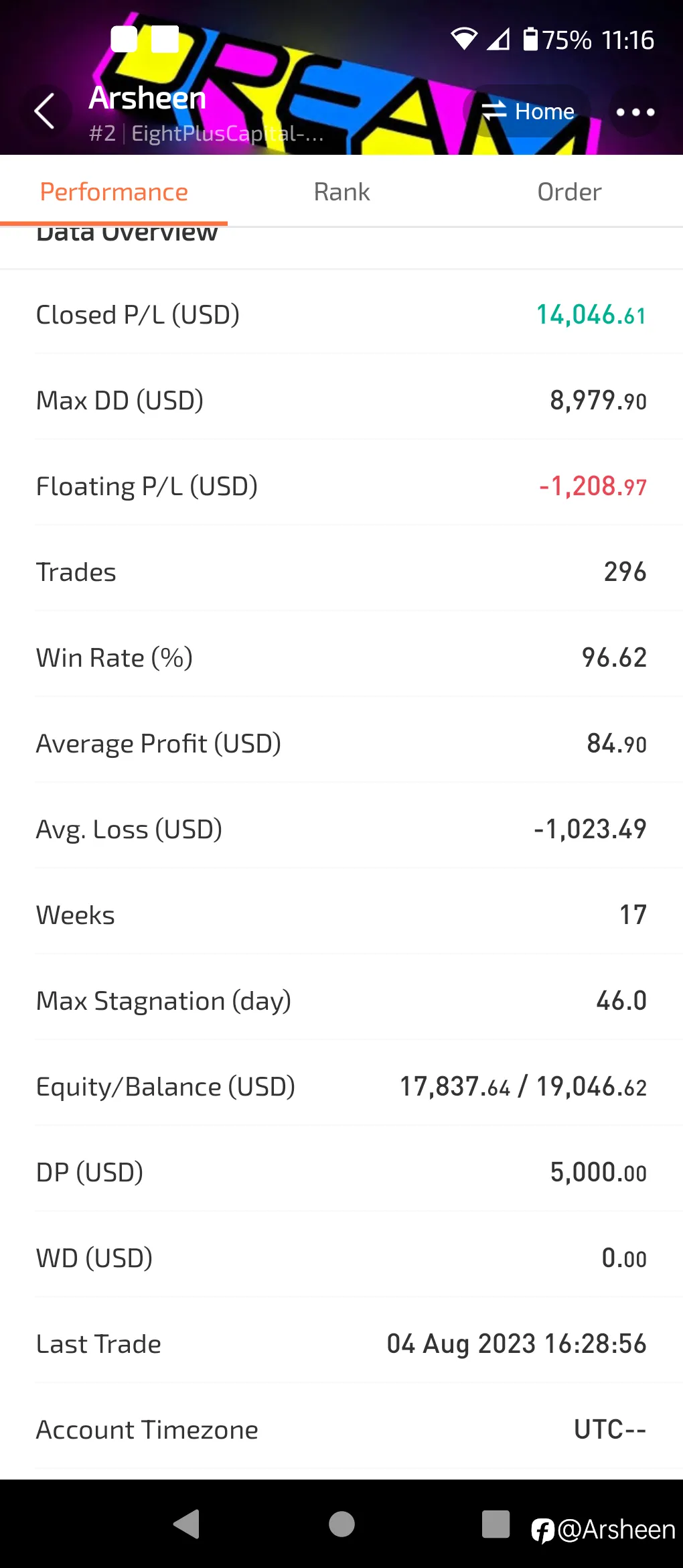
Task: Tap the Arsheen trader name header
Action: 147,99
